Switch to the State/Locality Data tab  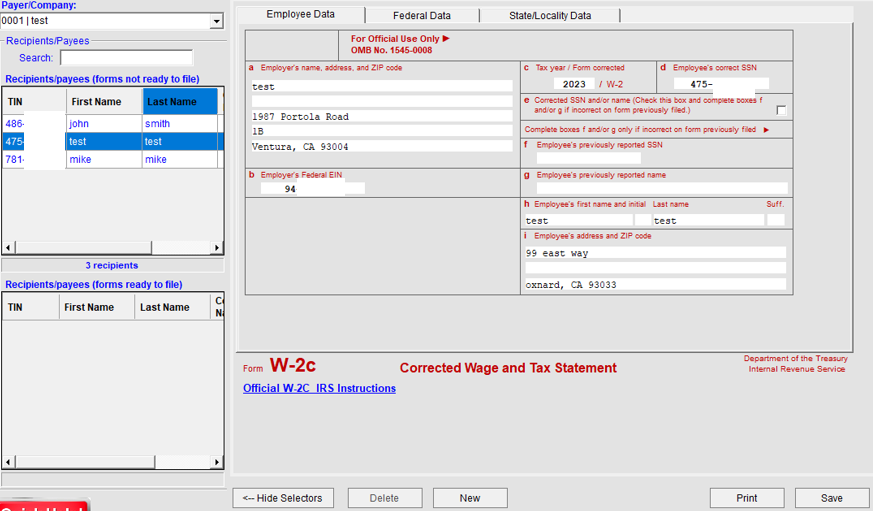pos(549,16)
